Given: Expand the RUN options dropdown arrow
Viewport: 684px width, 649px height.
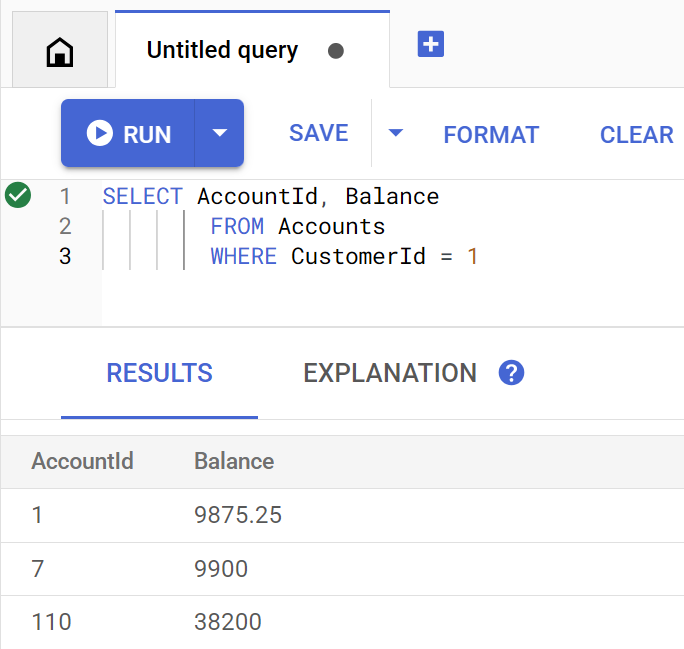Looking at the screenshot, I should coord(220,134).
